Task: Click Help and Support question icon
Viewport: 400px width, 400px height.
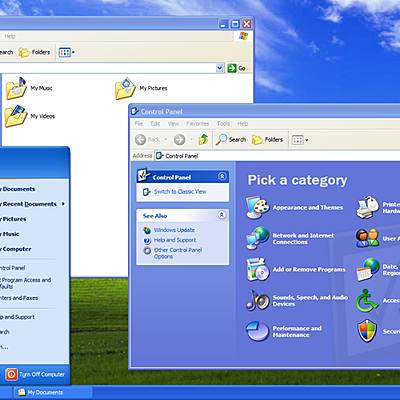Action: point(147,240)
